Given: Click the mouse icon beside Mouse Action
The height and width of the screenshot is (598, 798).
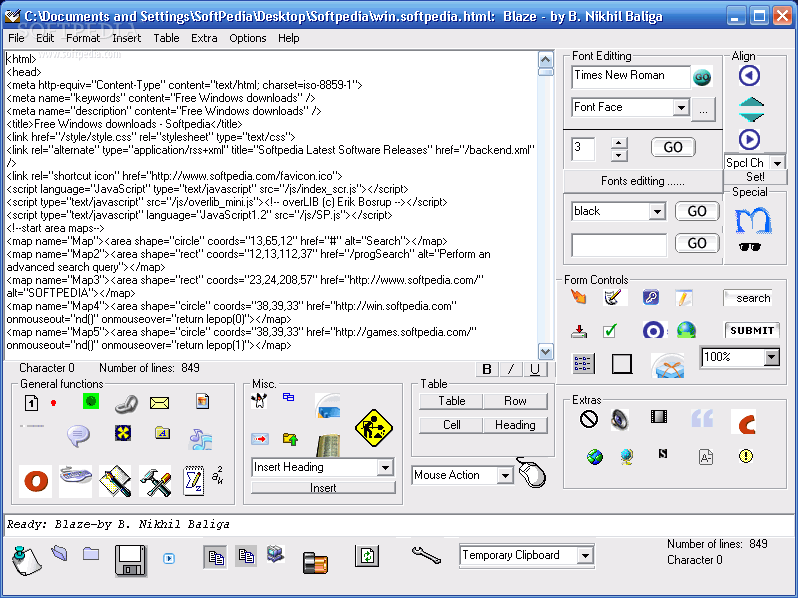Looking at the screenshot, I should (x=531, y=472).
